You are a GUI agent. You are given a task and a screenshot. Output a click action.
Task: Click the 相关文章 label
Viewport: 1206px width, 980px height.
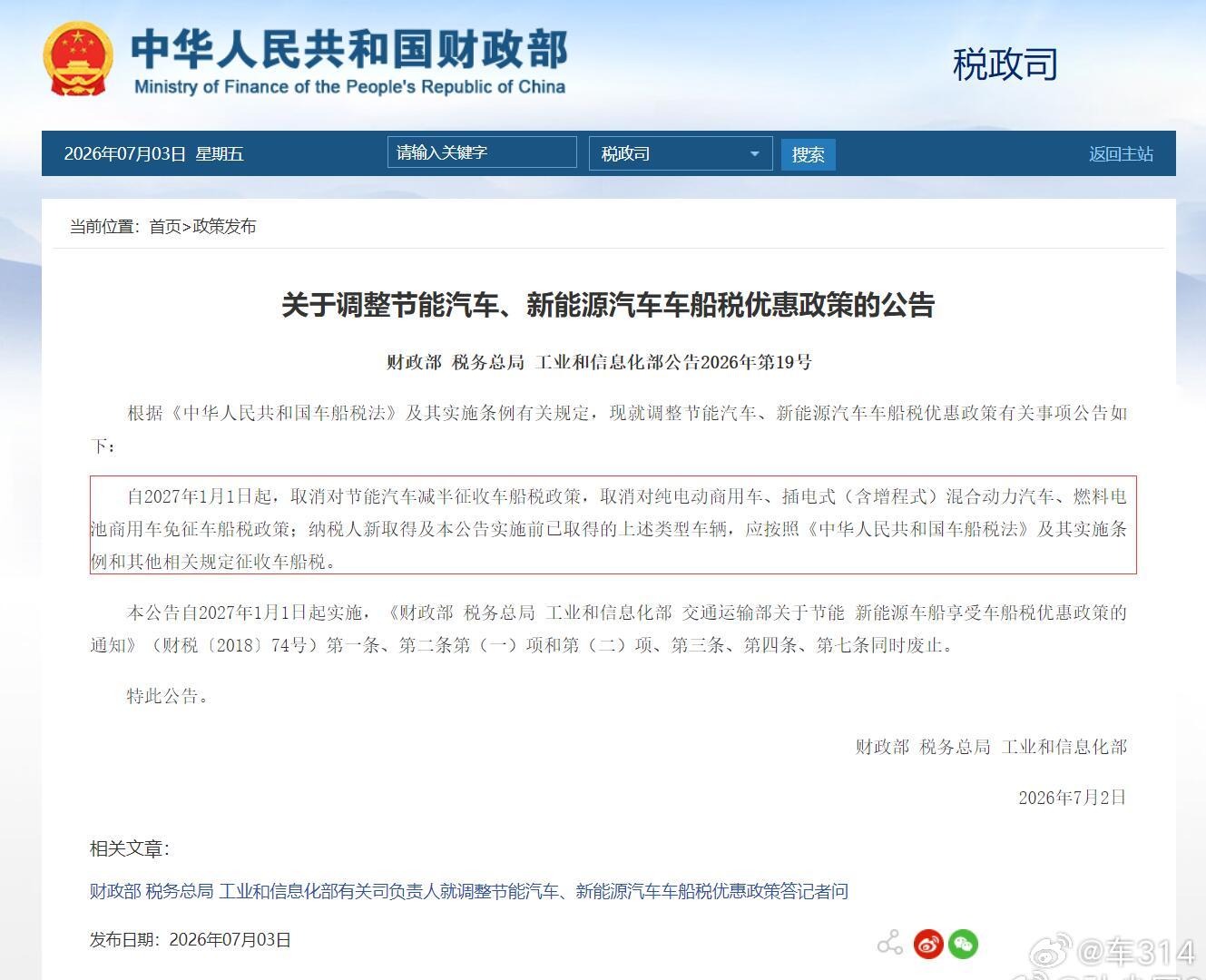129,848
